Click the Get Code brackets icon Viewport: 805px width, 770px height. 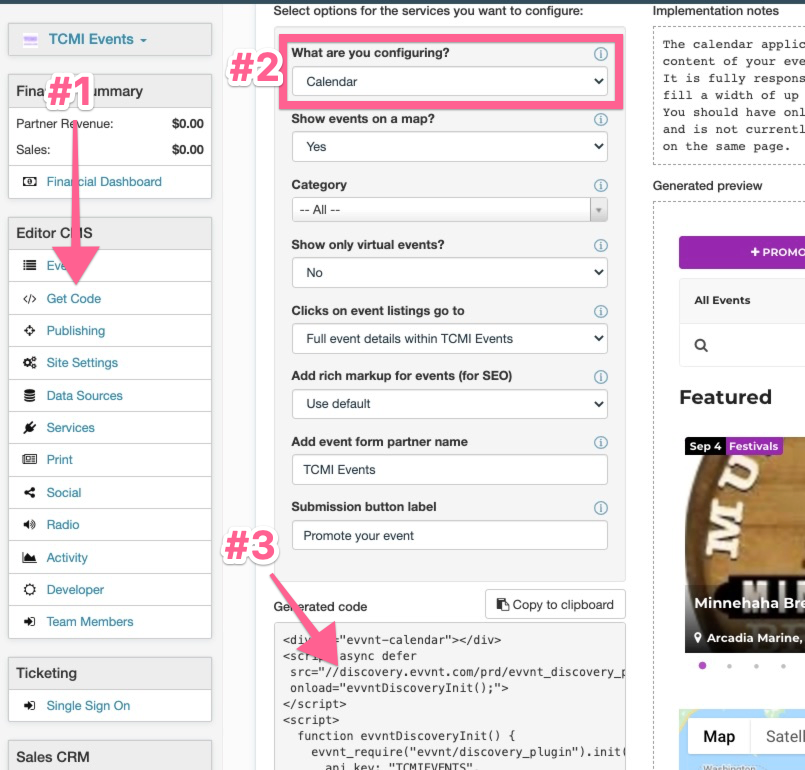point(30,299)
